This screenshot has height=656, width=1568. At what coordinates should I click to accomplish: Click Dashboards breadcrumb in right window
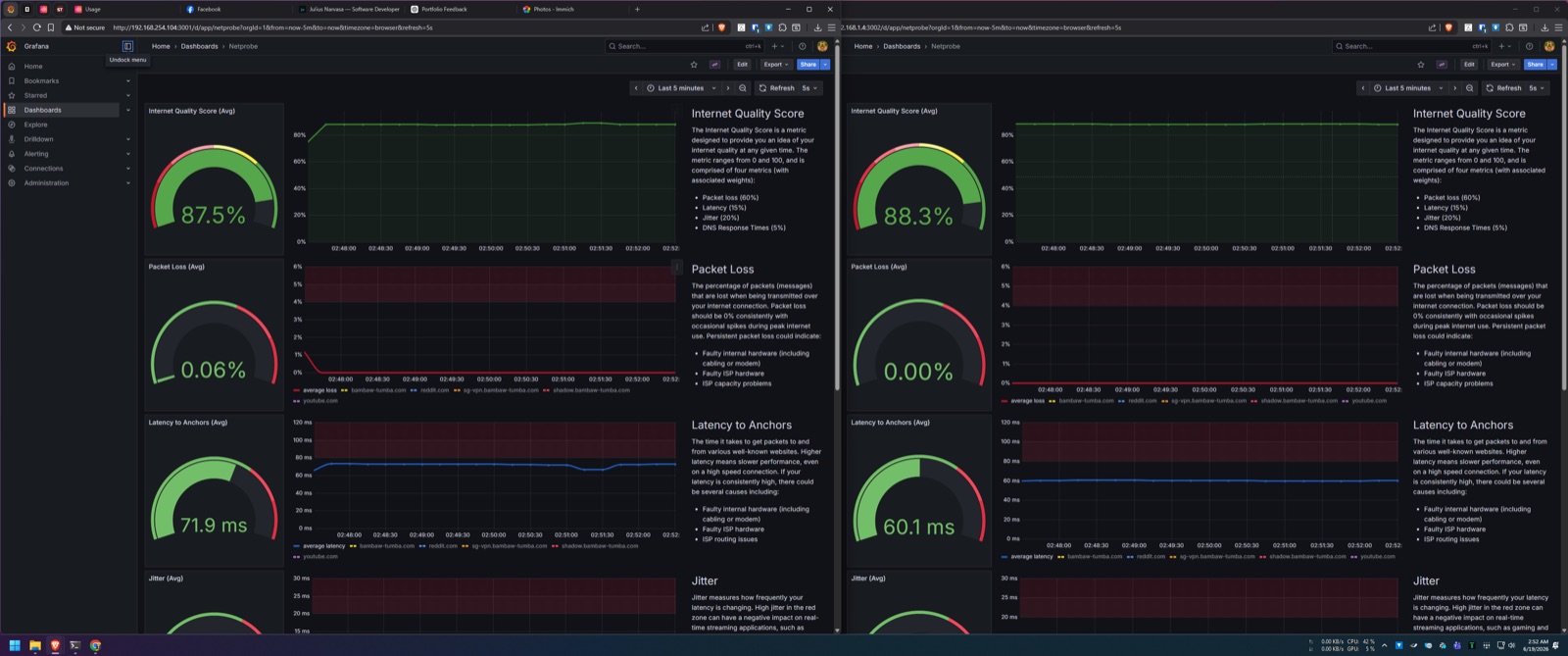click(902, 46)
